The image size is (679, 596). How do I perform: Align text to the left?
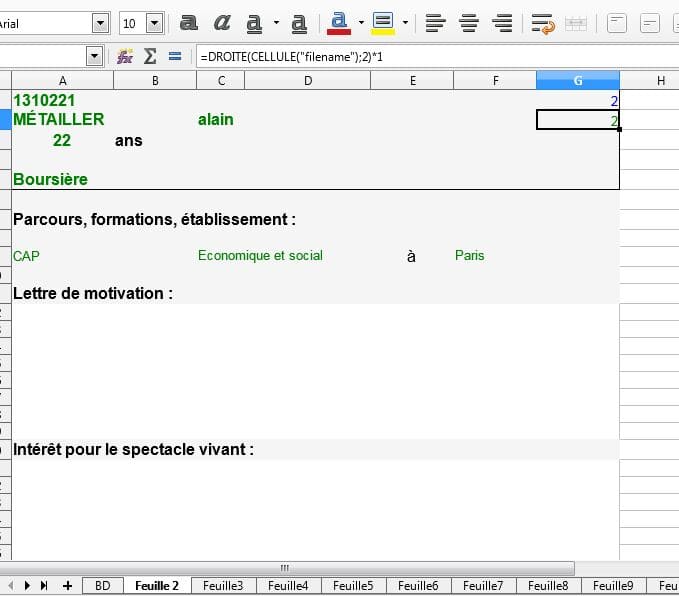[x=435, y=23]
